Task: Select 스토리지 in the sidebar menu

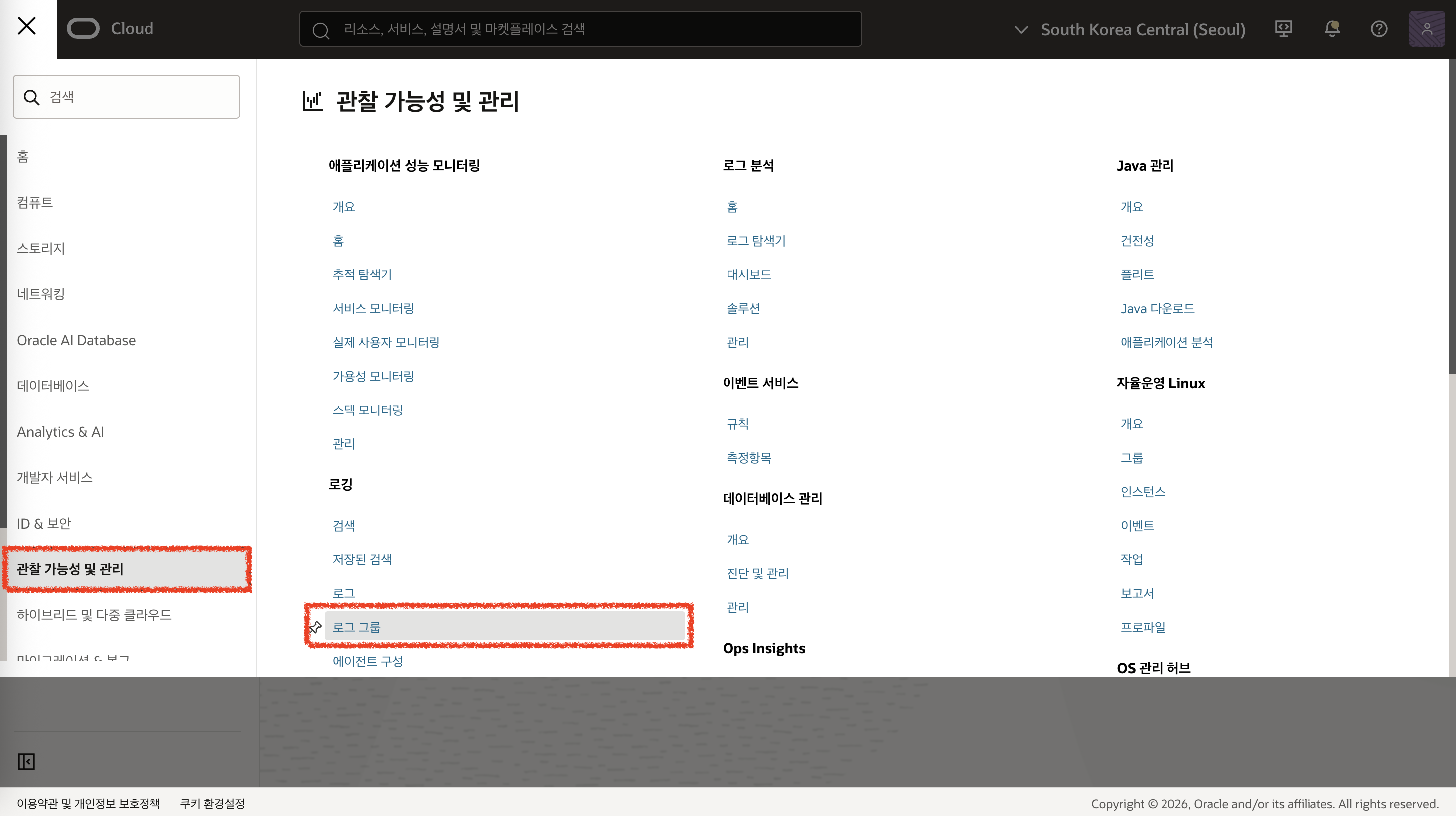Action: 41,248
